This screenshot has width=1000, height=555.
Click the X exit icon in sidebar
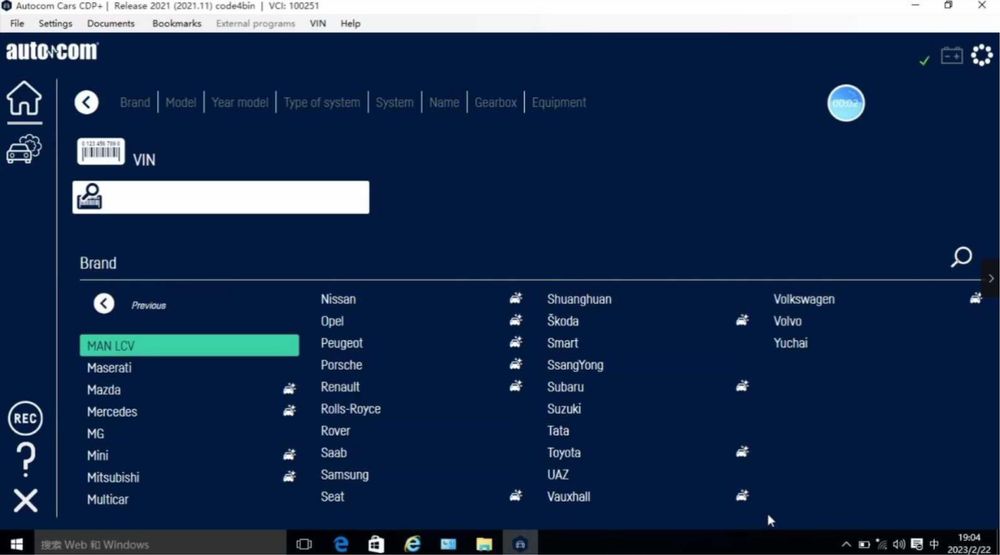pyautogui.click(x=26, y=501)
